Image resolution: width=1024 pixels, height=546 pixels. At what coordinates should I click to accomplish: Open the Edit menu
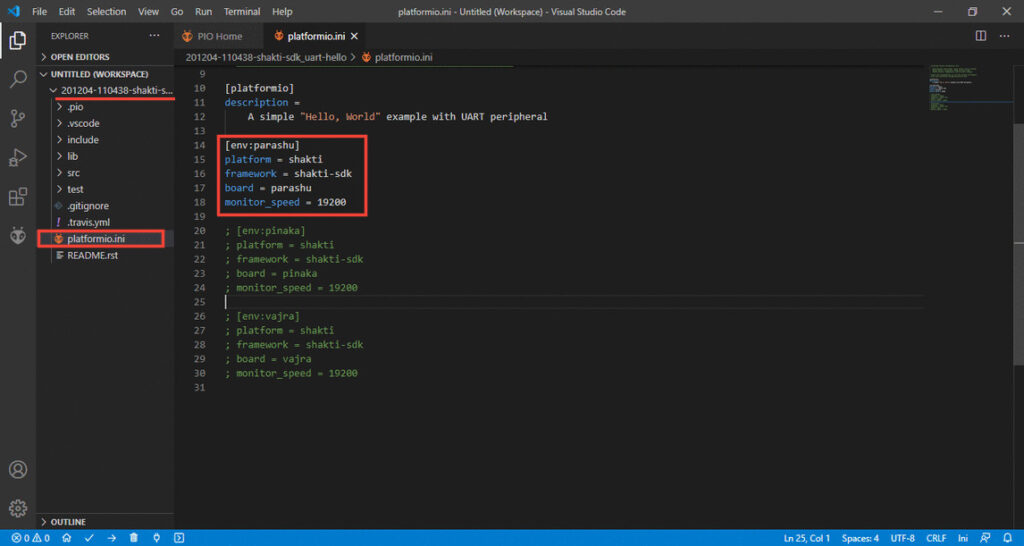click(x=67, y=12)
